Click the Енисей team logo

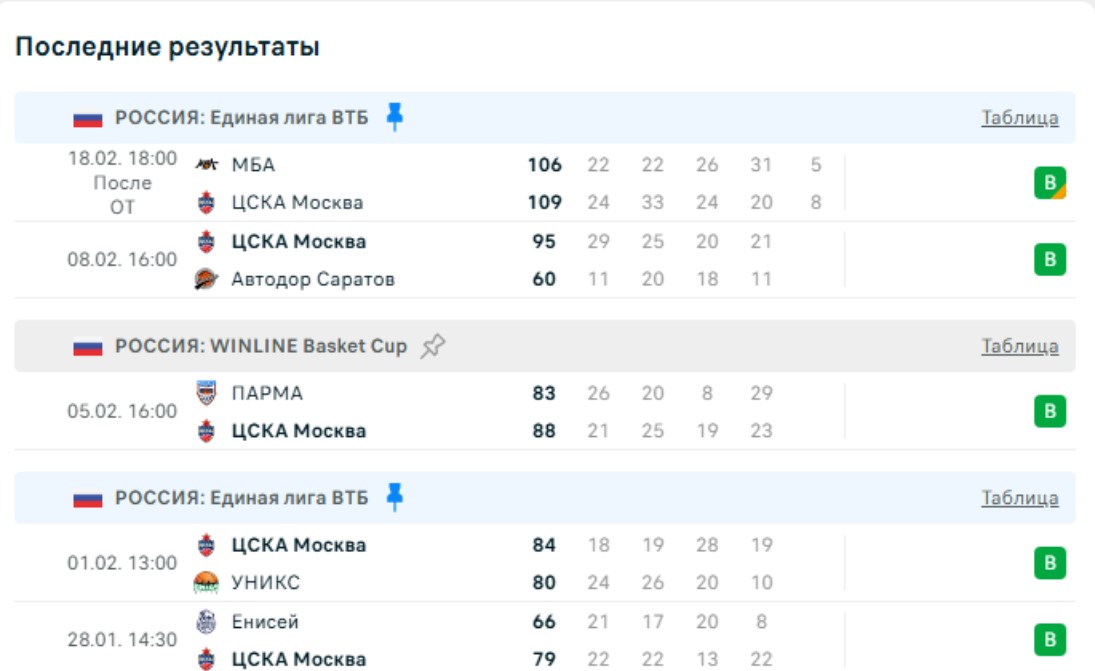(x=206, y=622)
